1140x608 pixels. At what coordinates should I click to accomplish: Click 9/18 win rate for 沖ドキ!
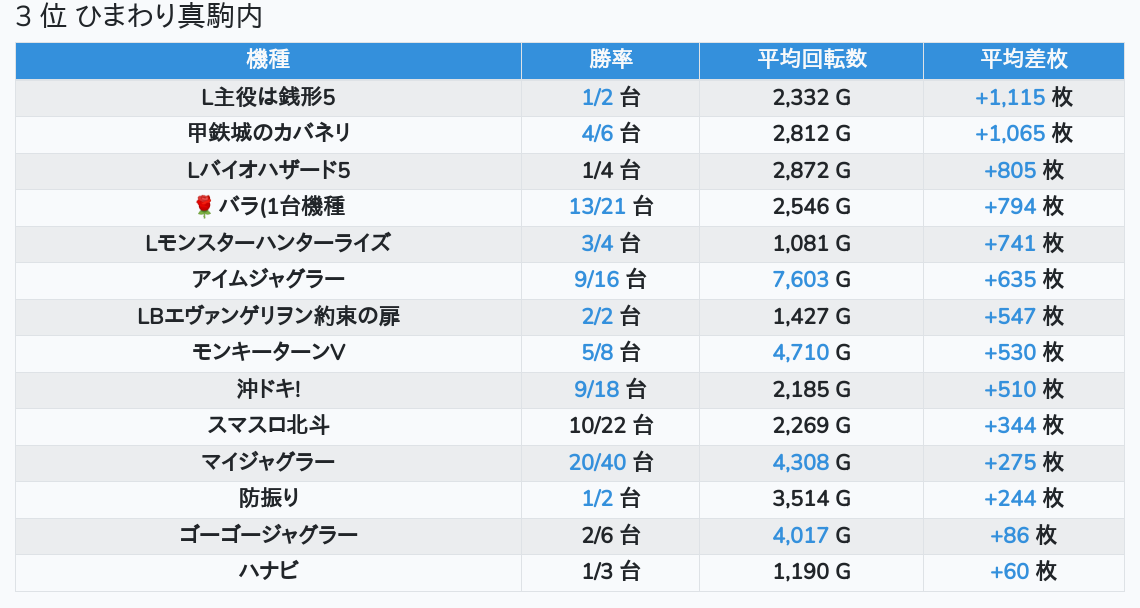[x=597, y=389]
